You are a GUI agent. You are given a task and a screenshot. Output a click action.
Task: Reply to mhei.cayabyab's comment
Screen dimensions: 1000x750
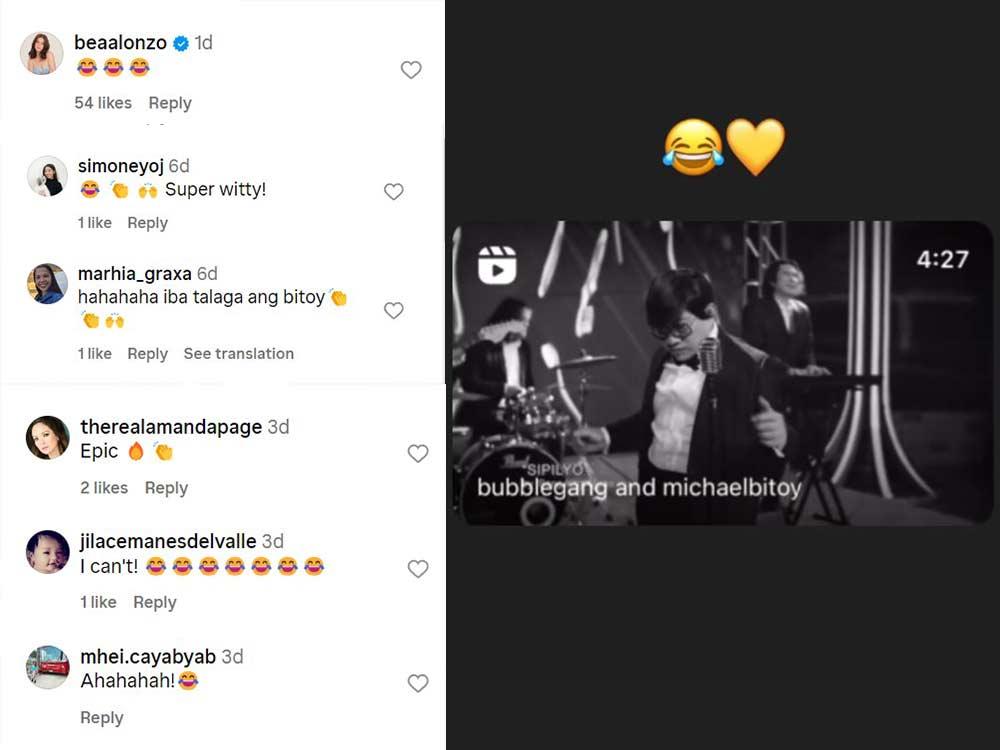click(102, 718)
